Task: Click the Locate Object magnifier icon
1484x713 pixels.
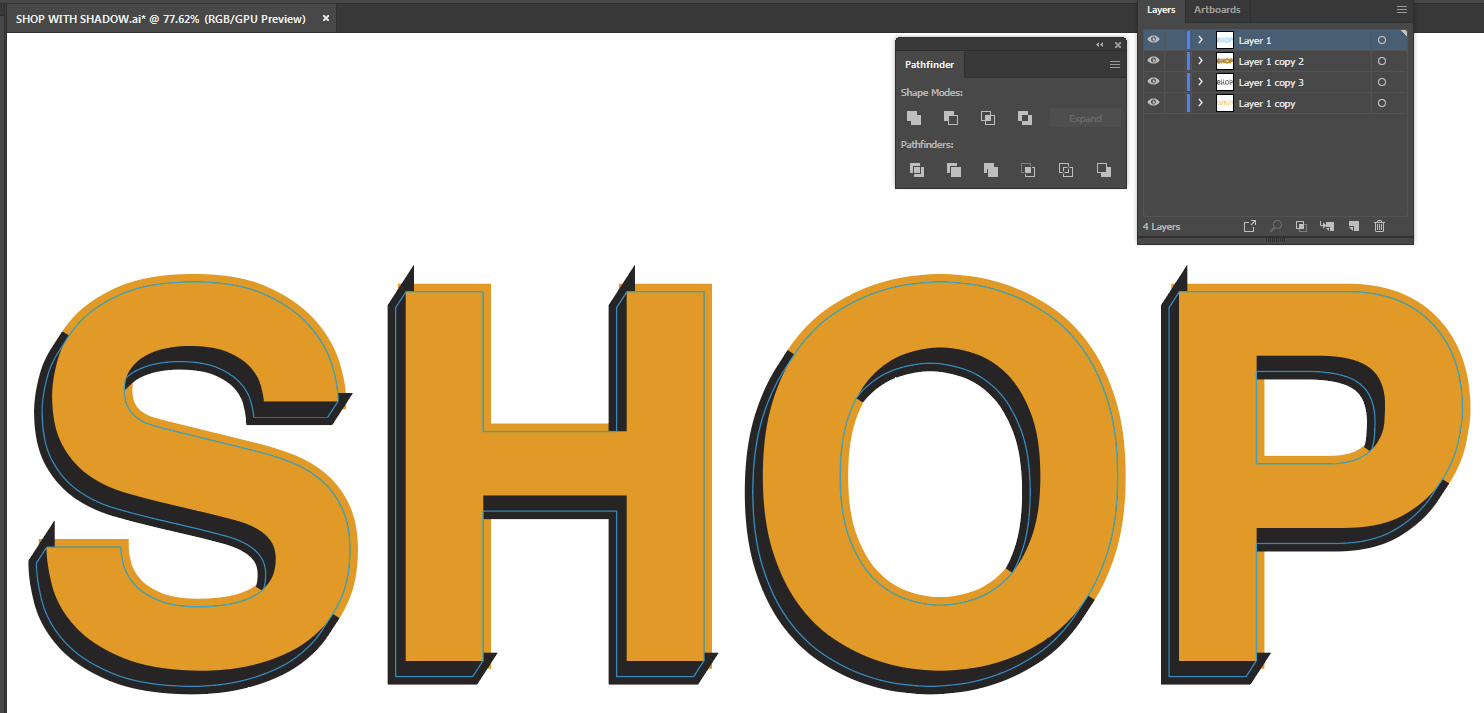Action: [x=1276, y=227]
